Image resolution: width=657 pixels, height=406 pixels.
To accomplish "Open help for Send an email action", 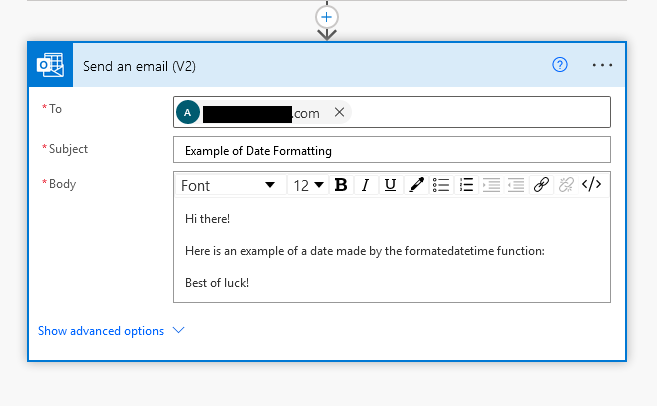I will (560, 65).
